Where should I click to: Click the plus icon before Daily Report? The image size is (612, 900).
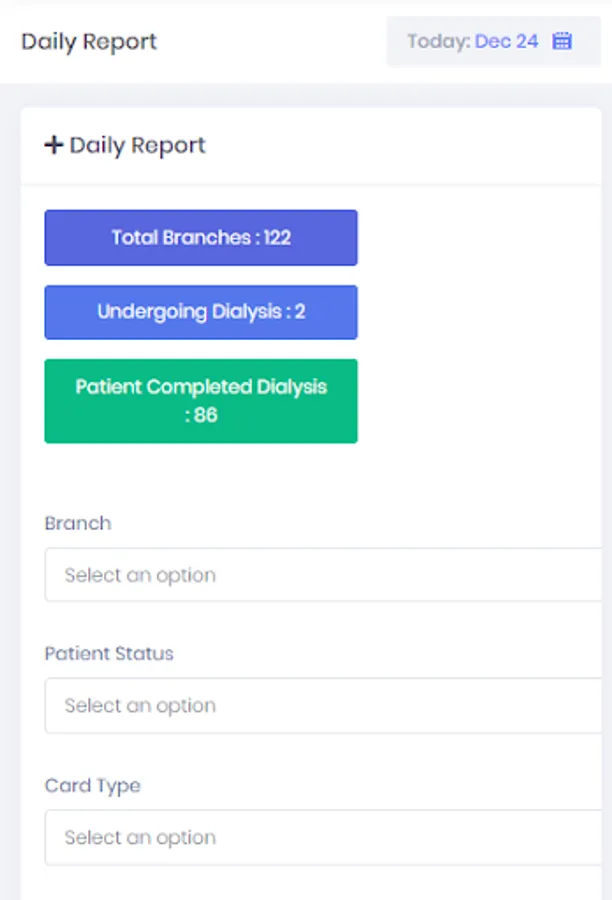[x=54, y=146]
